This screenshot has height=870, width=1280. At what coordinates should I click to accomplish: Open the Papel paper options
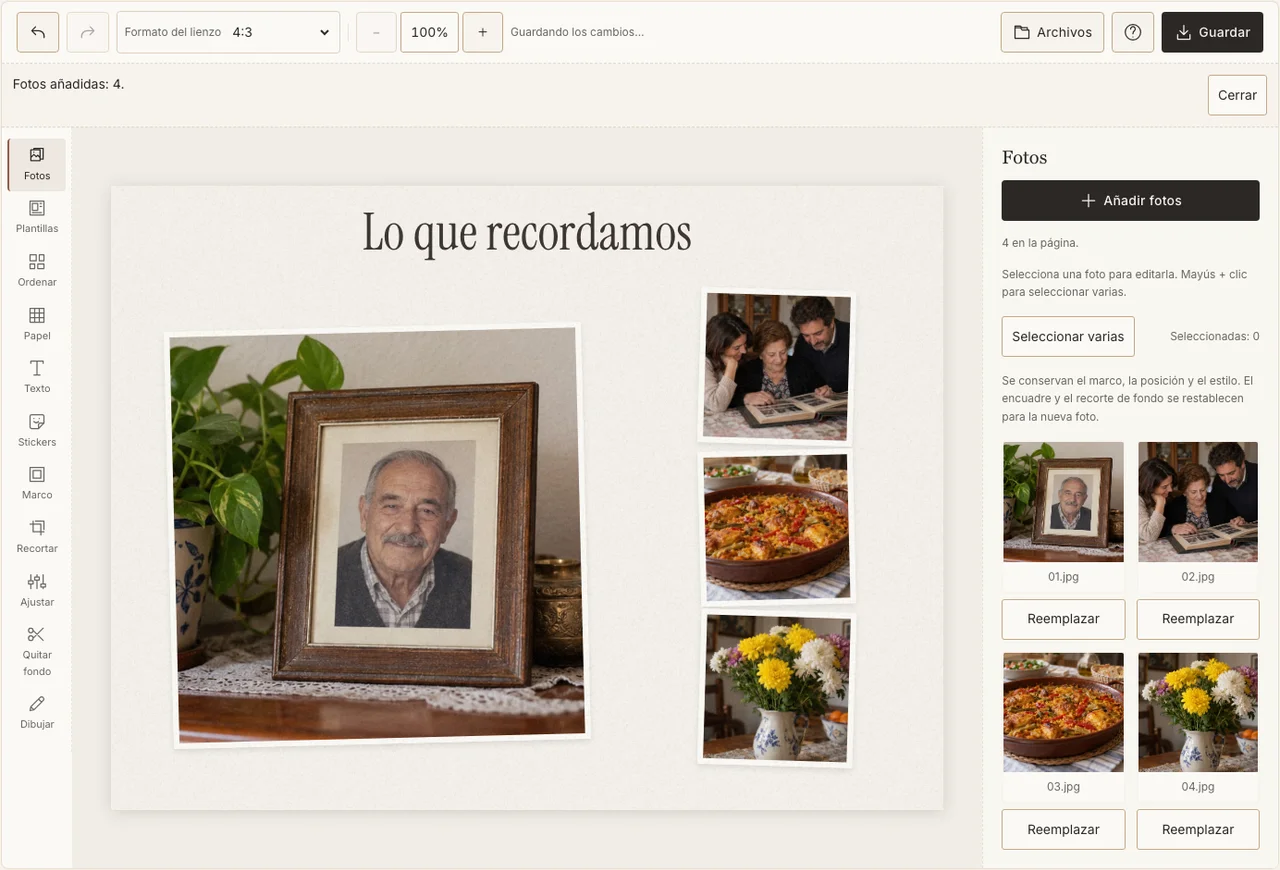pyautogui.click(x=37, y=325)
